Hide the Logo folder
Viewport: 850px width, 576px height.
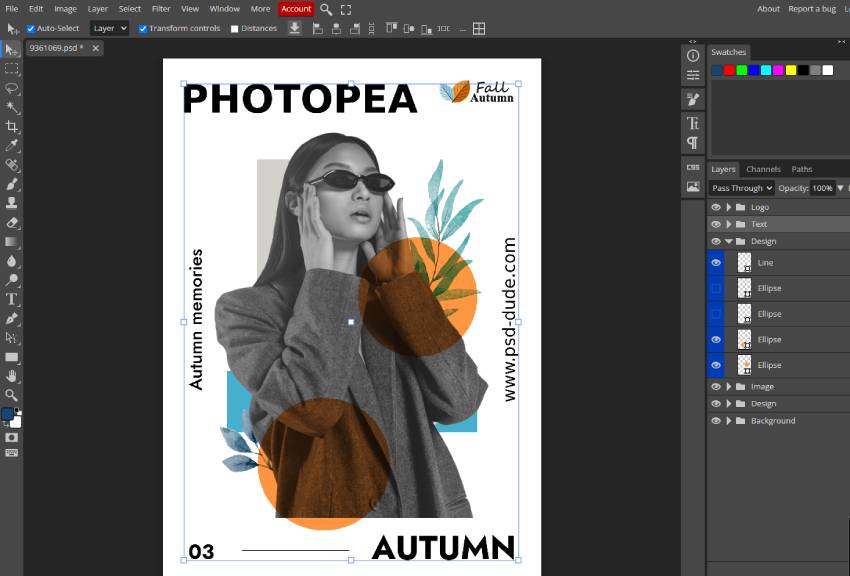pos(716,208)
